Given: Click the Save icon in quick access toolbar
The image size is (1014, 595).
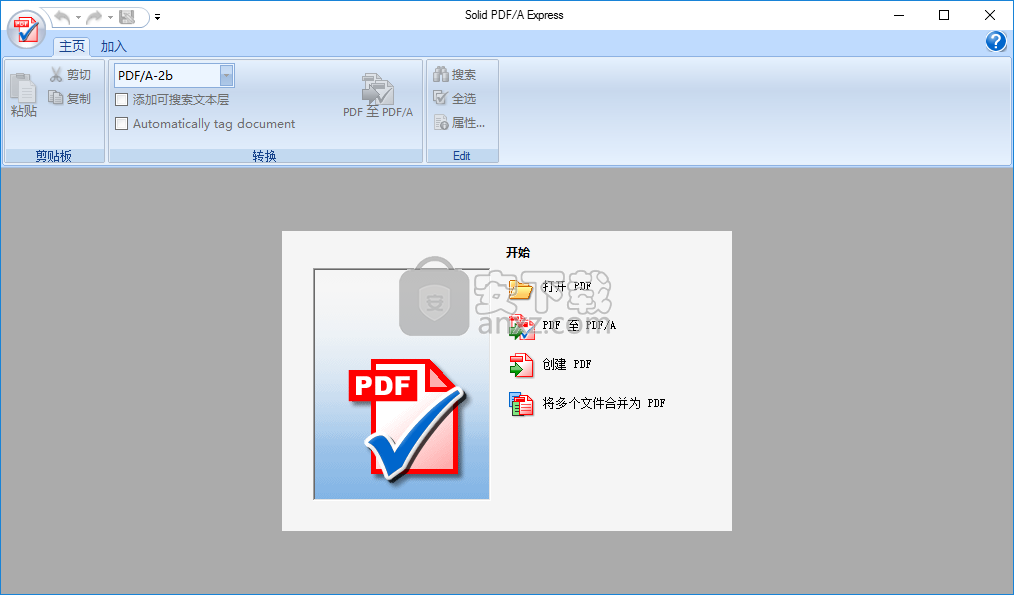Looking at the screenshot, I should click(127, 17).
